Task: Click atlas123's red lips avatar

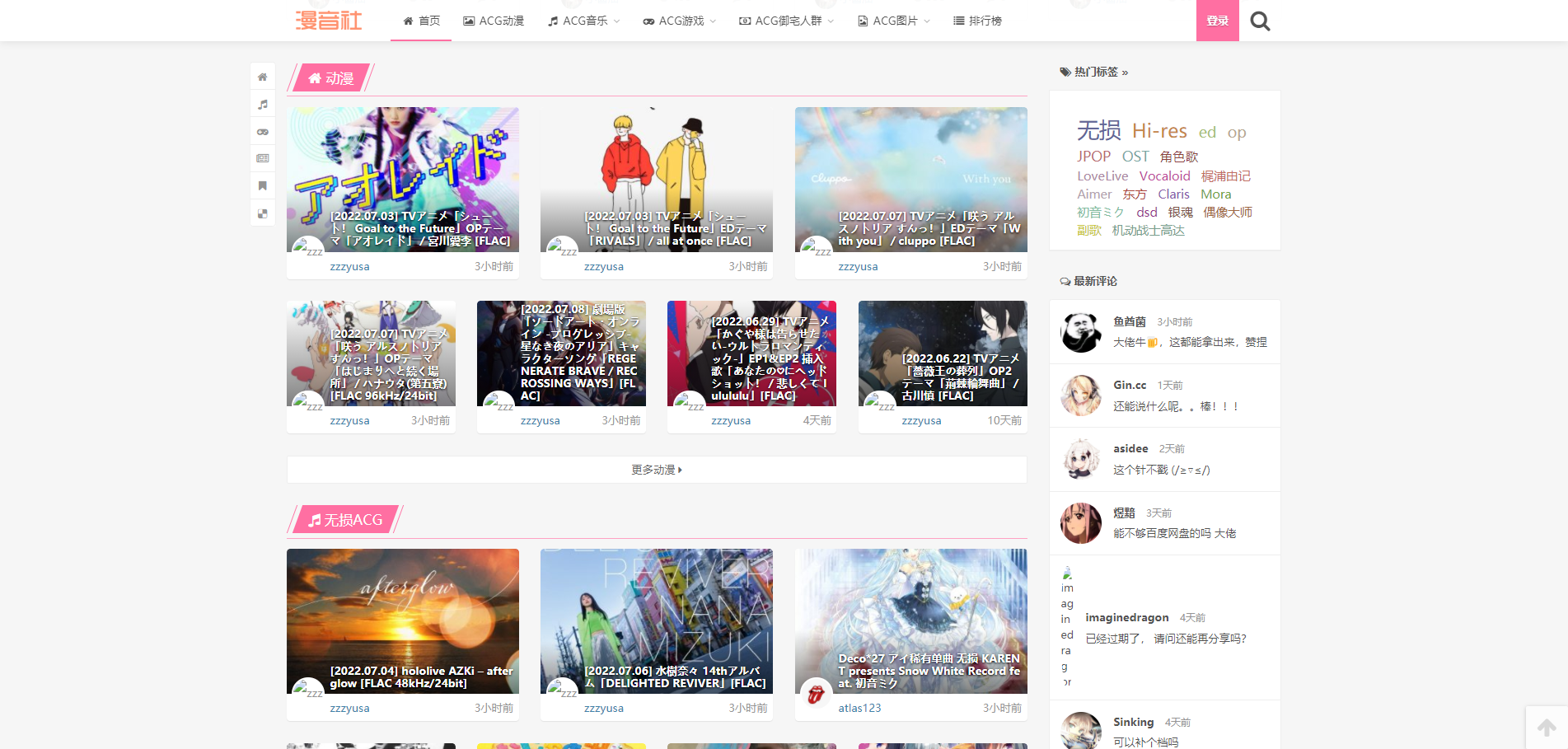Action: point(817,694)
